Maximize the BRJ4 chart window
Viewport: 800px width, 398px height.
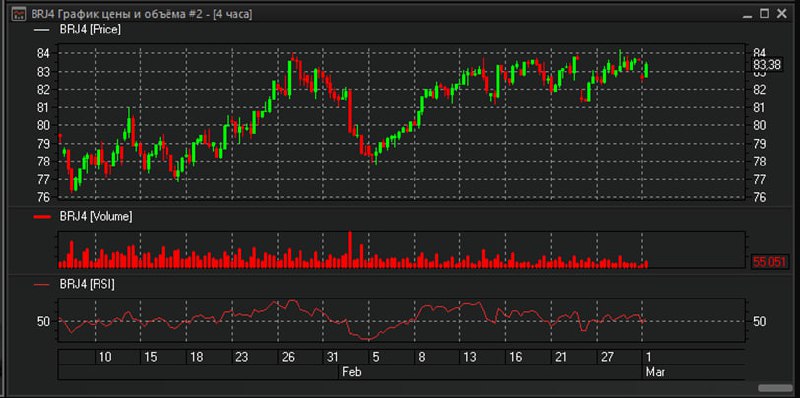click(764, 14)
